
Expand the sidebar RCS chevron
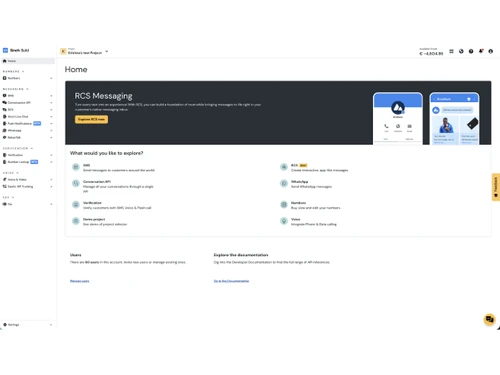click(x=51, y=110)
